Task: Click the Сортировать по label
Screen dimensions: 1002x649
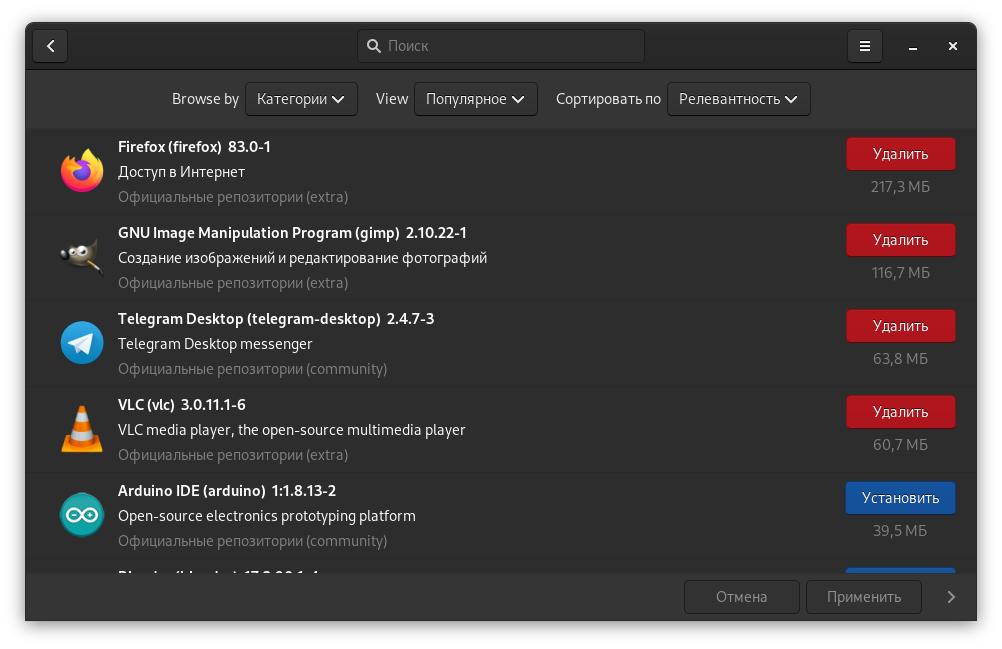Action: (x=608, y=99)
